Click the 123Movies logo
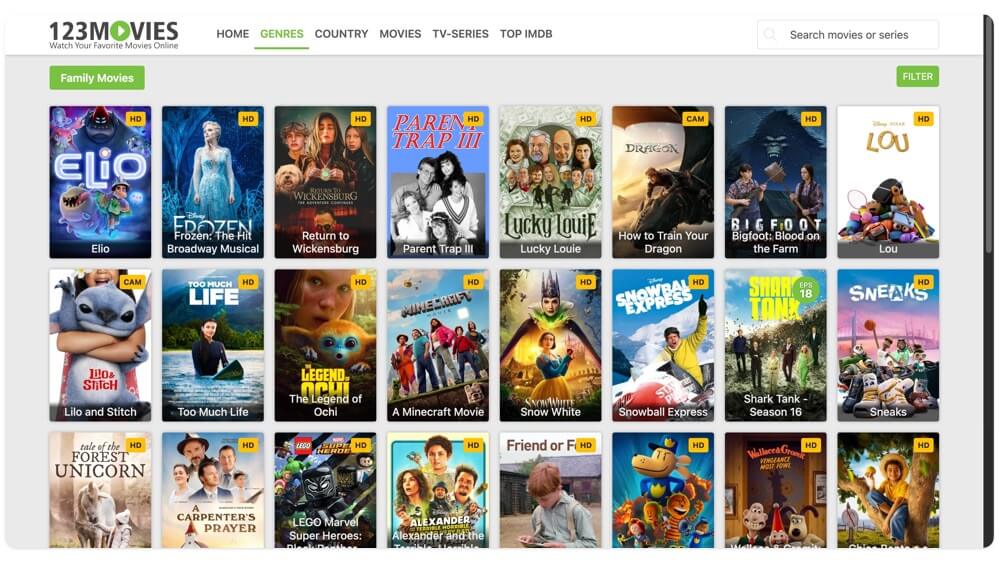The width and height of the screenshot is (999, 562). [x=114, y=34]
